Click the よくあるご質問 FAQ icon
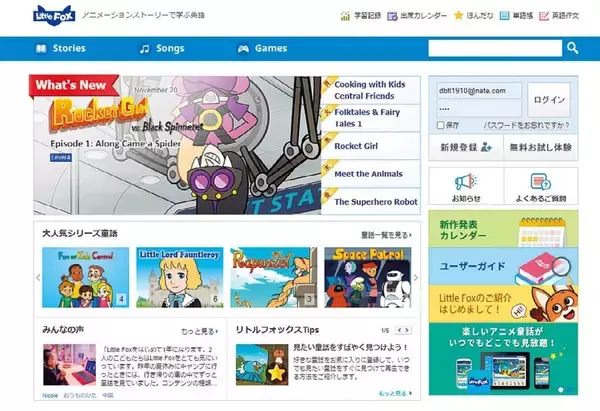Viewport: 600px width, 411px height. point(540,182)
